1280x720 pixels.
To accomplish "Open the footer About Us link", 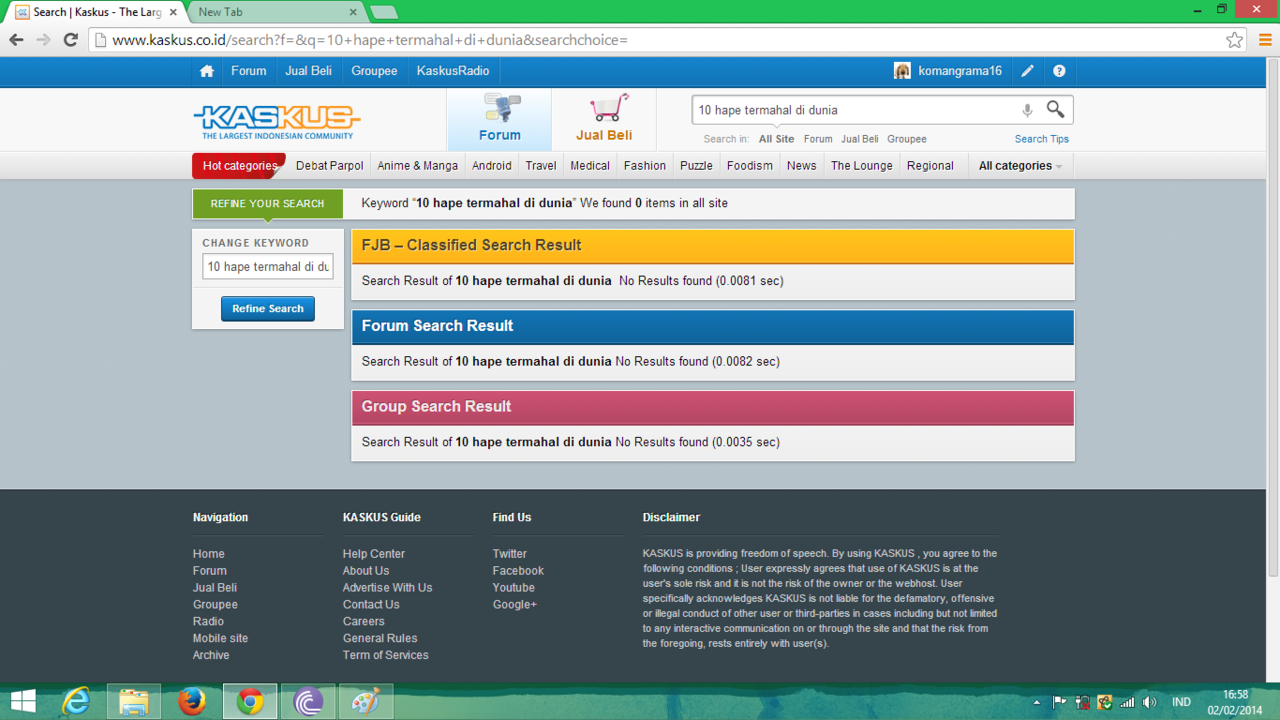I will [365, 571].
